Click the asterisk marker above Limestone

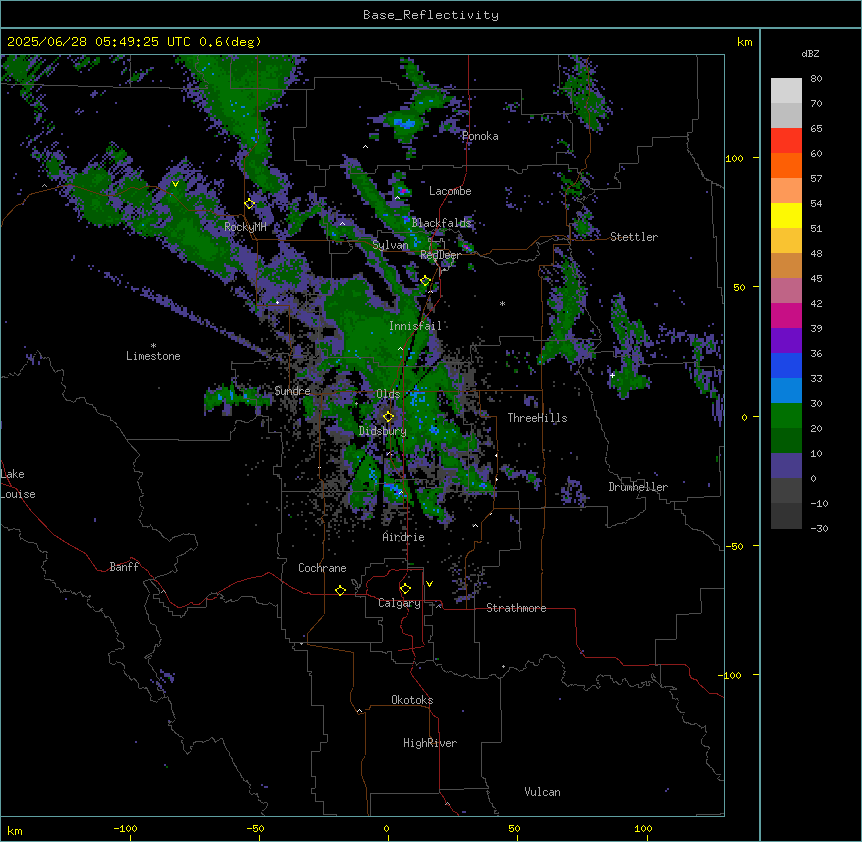coord(153,346)
